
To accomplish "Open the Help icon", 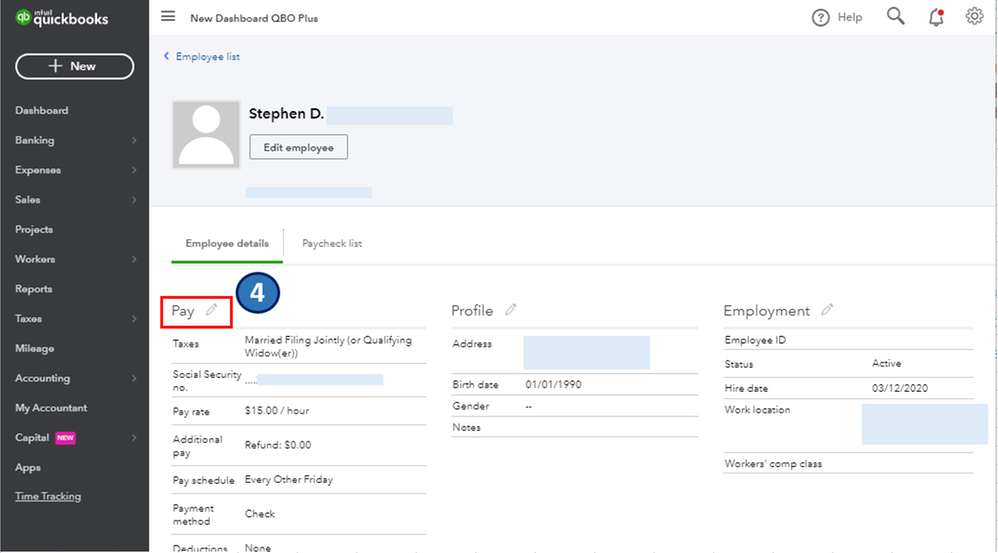I will 822,17.
